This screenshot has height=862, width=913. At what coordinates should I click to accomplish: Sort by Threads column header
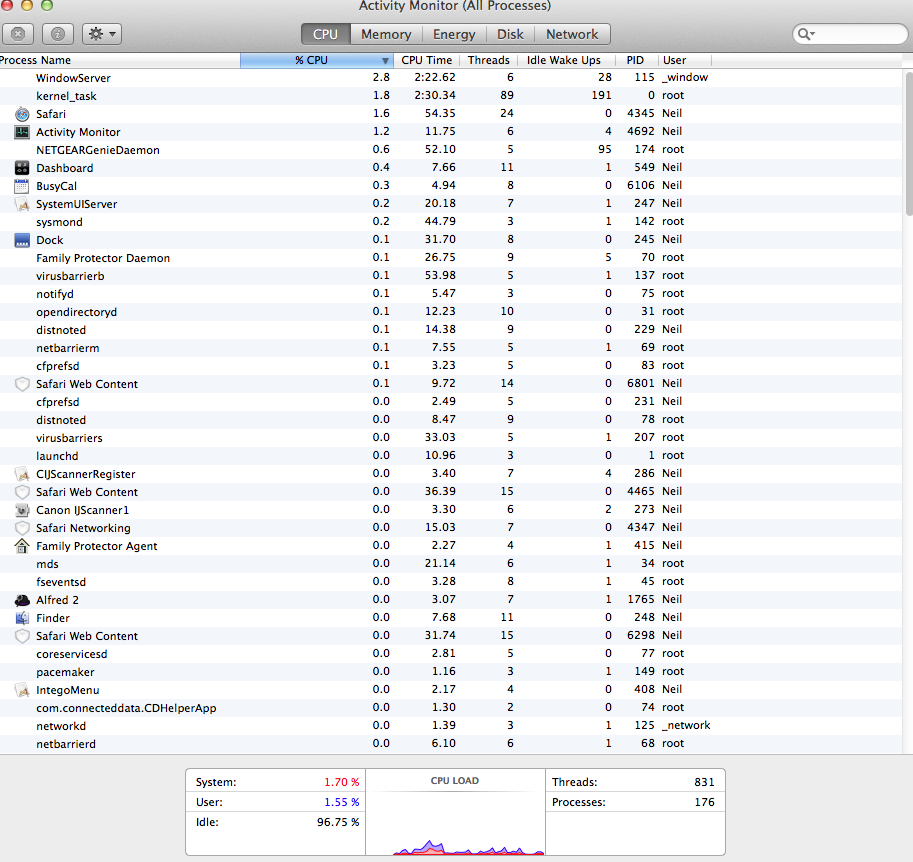coord(489,60)
